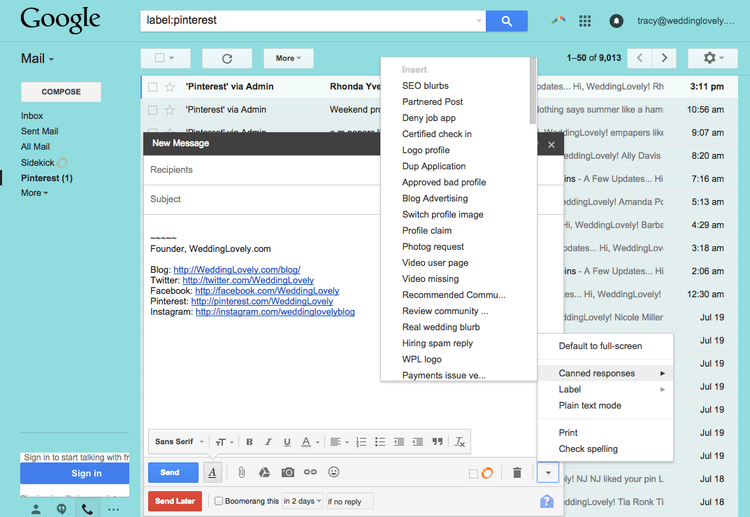Insert a bulleted list
Viewport: 750px width, 517px height.
[380, 442]
